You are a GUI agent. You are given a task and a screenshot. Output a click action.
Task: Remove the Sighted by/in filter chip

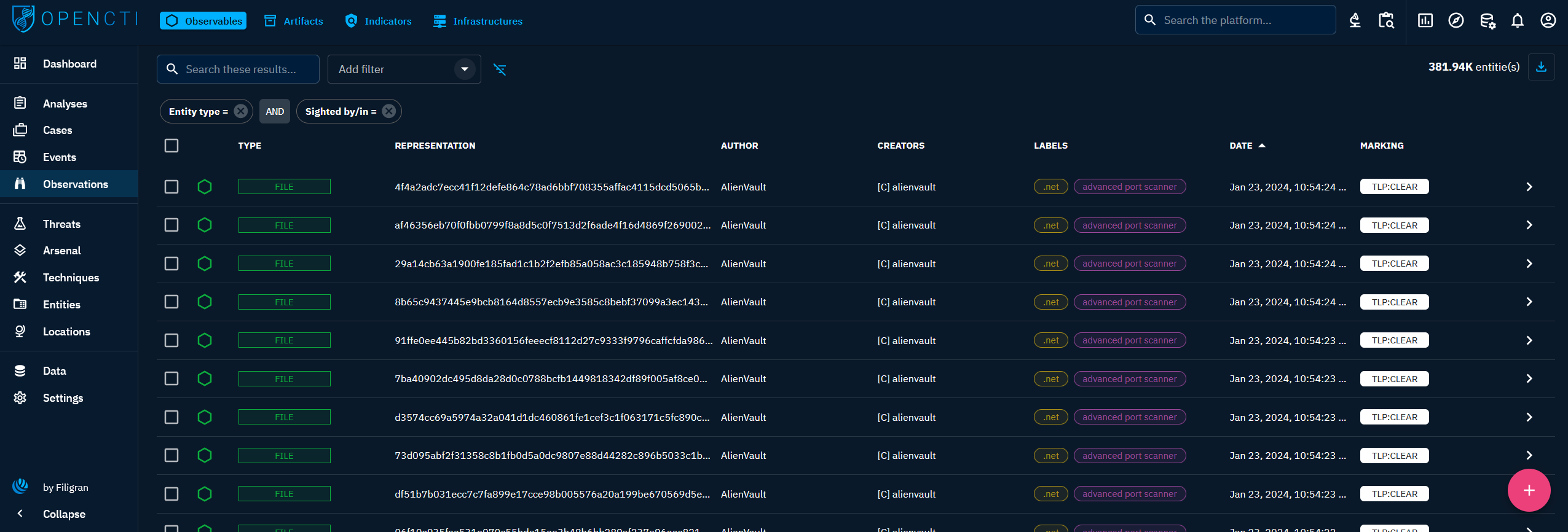tap(389, 111)
